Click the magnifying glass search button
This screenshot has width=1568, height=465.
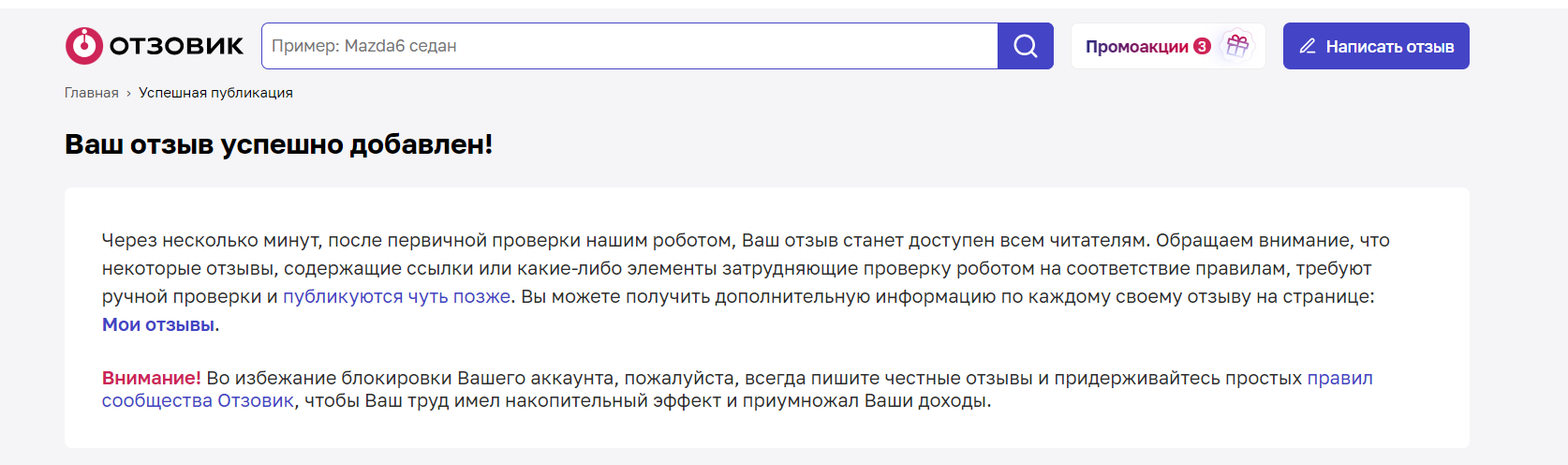[1026, 46]
